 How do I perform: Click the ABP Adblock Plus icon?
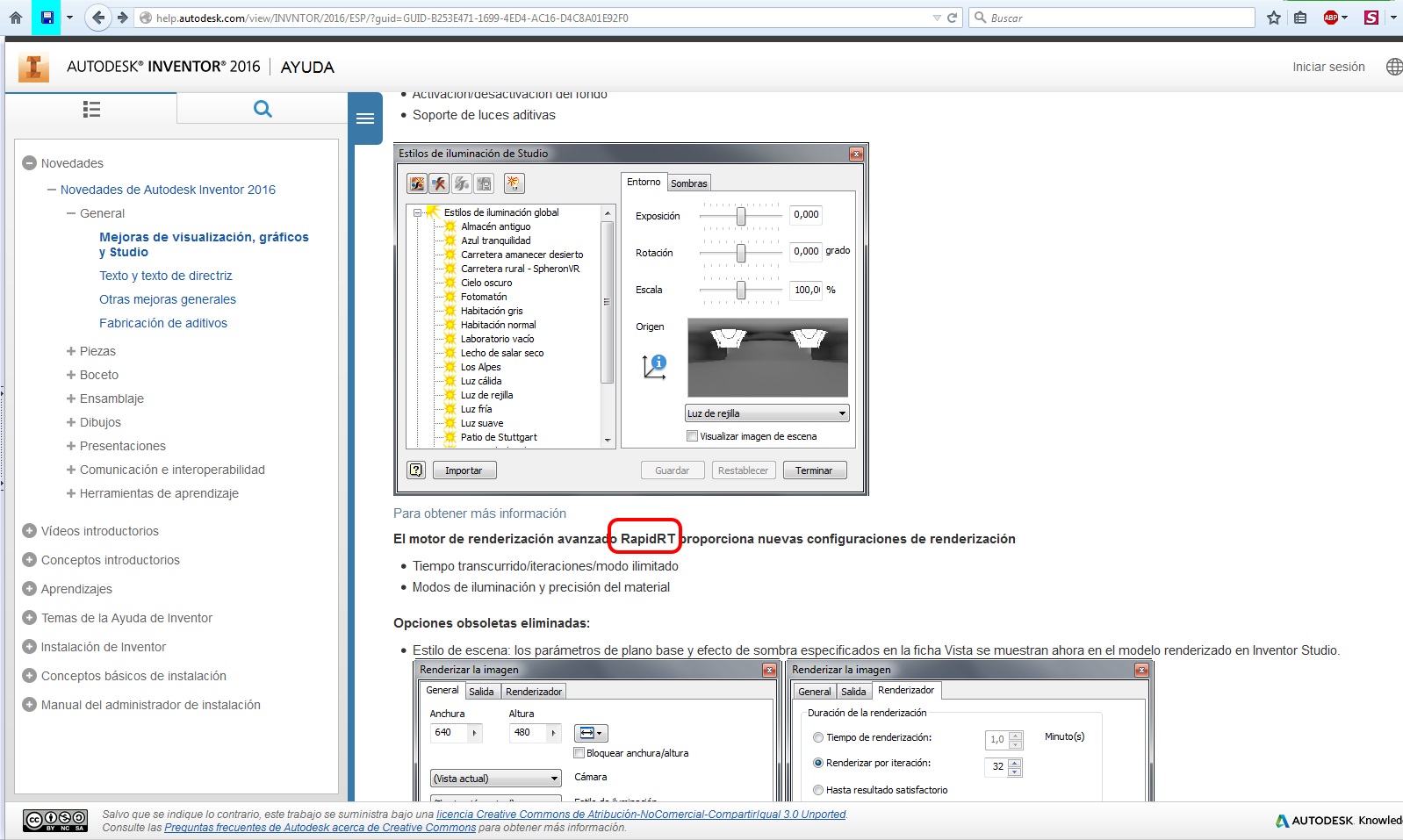(1331, 18)
